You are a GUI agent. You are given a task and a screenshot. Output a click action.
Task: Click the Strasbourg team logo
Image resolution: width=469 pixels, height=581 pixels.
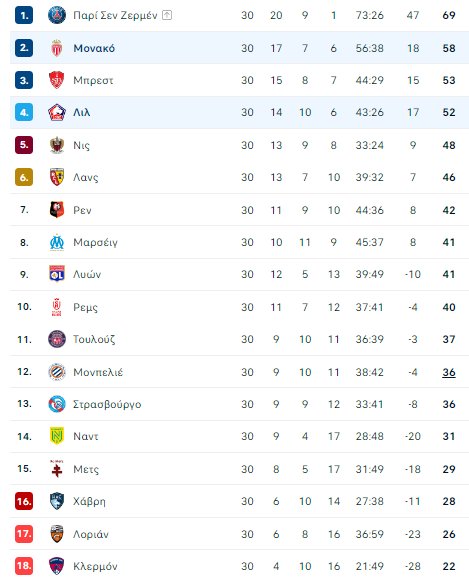click(x=57, y=404)
